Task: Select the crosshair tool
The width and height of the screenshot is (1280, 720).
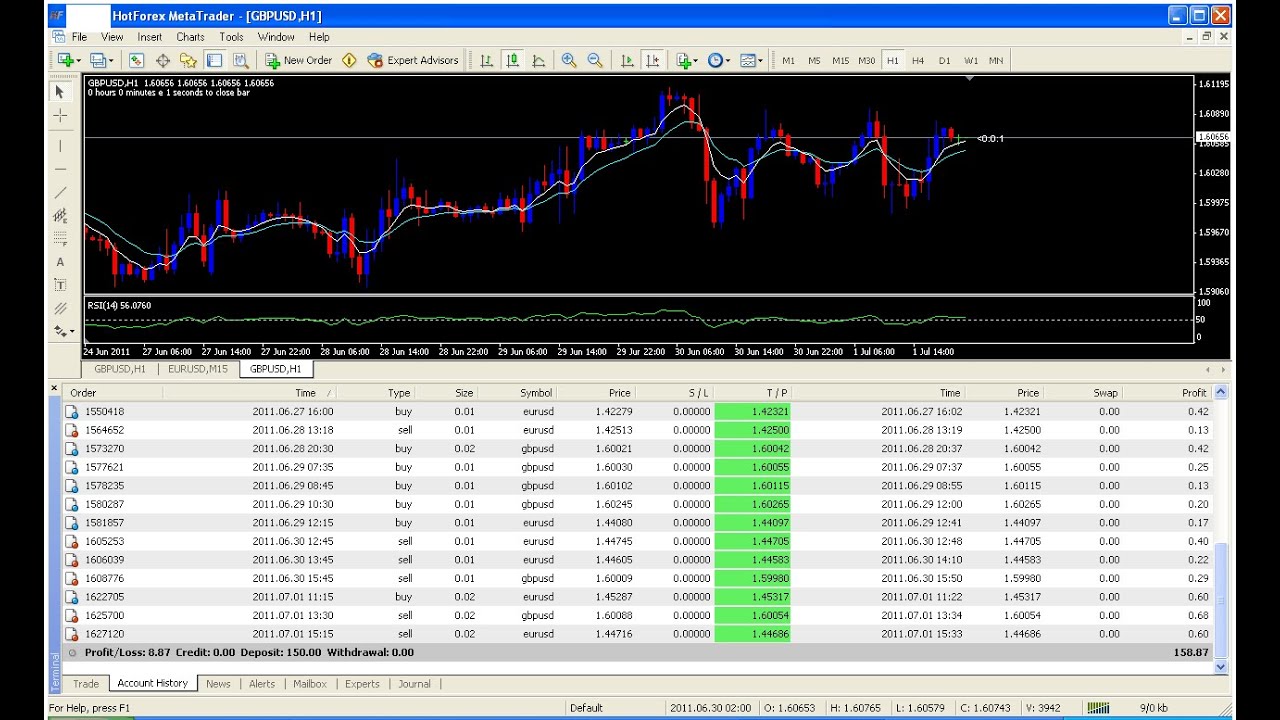Action: pyautogui.click(x=60, y=116)
